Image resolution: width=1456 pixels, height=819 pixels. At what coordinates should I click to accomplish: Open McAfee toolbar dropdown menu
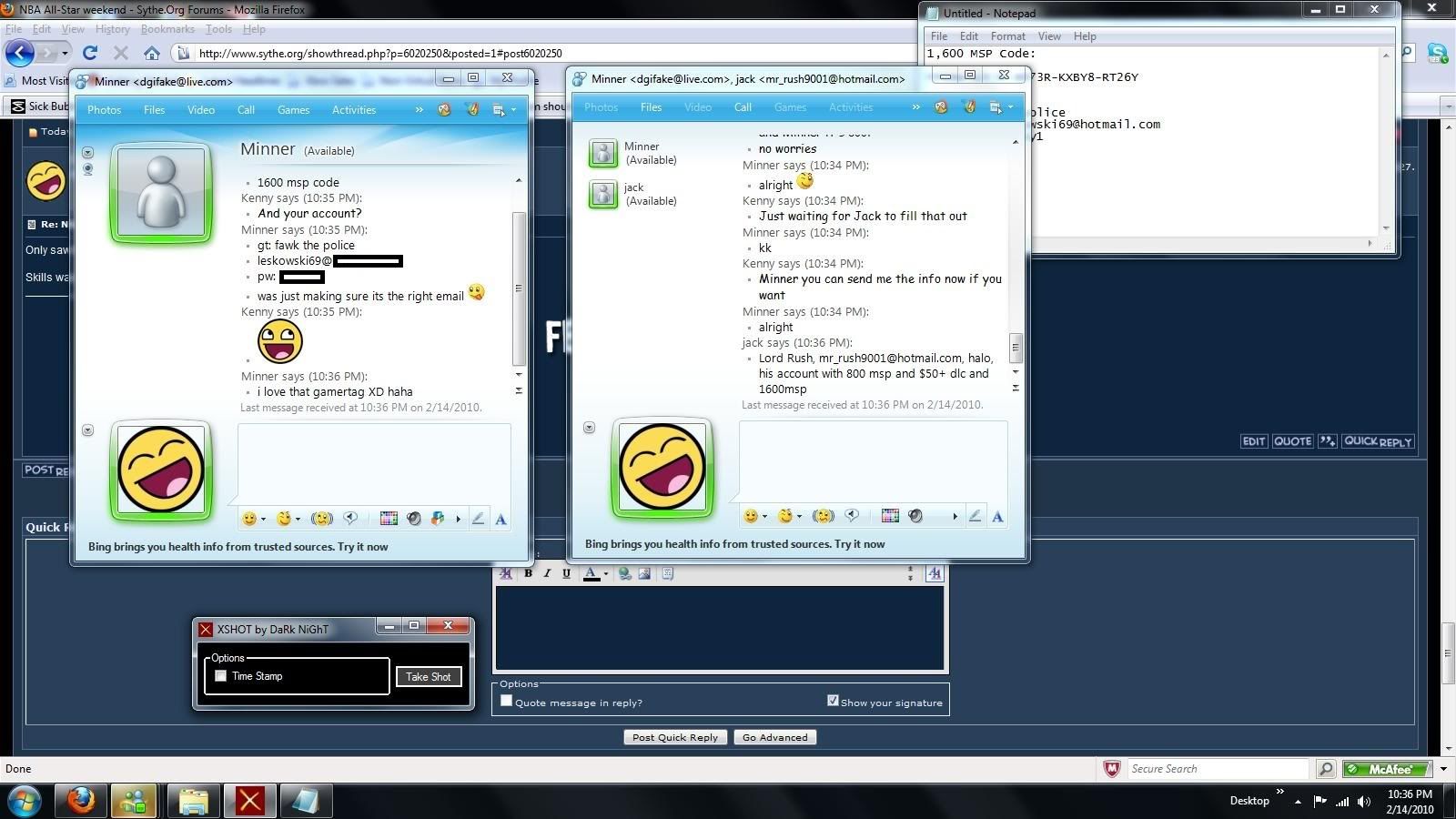(1443, 769)
